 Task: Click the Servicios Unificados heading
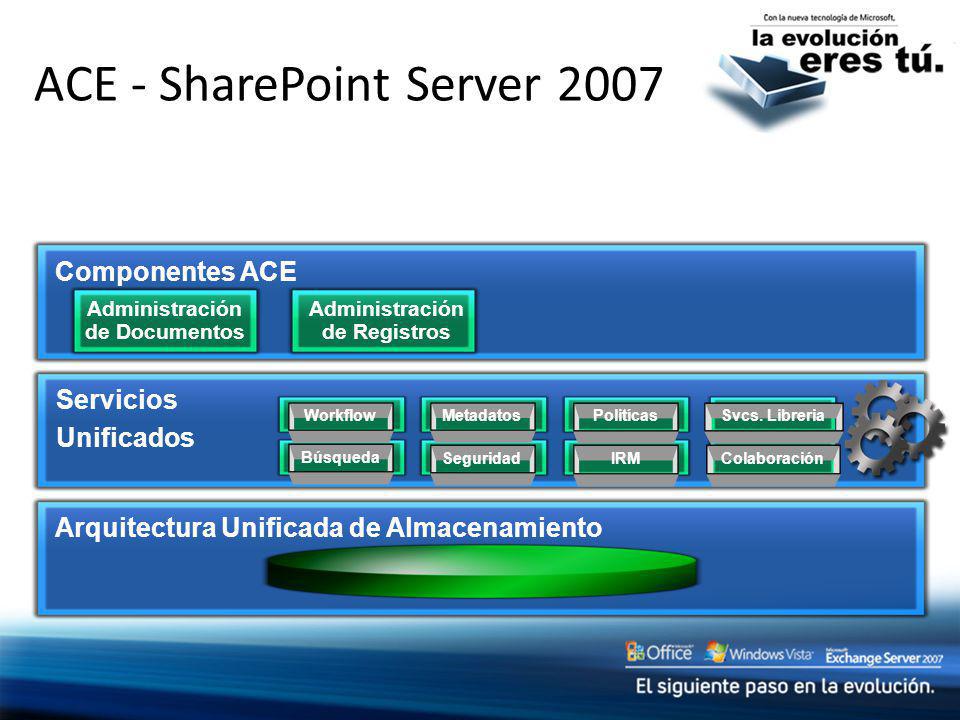pyautogui.click(x=126, y=419)
